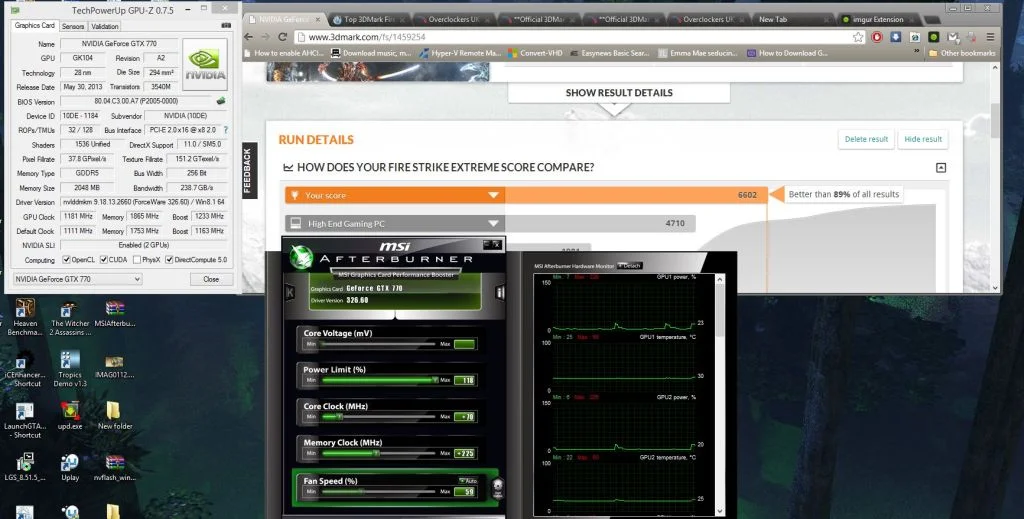Image resolution: width=1024 pixels, height=519 pixels.
Task: Toggle the DirectCompute 5.0 checkbox
Action: point(169,260)
